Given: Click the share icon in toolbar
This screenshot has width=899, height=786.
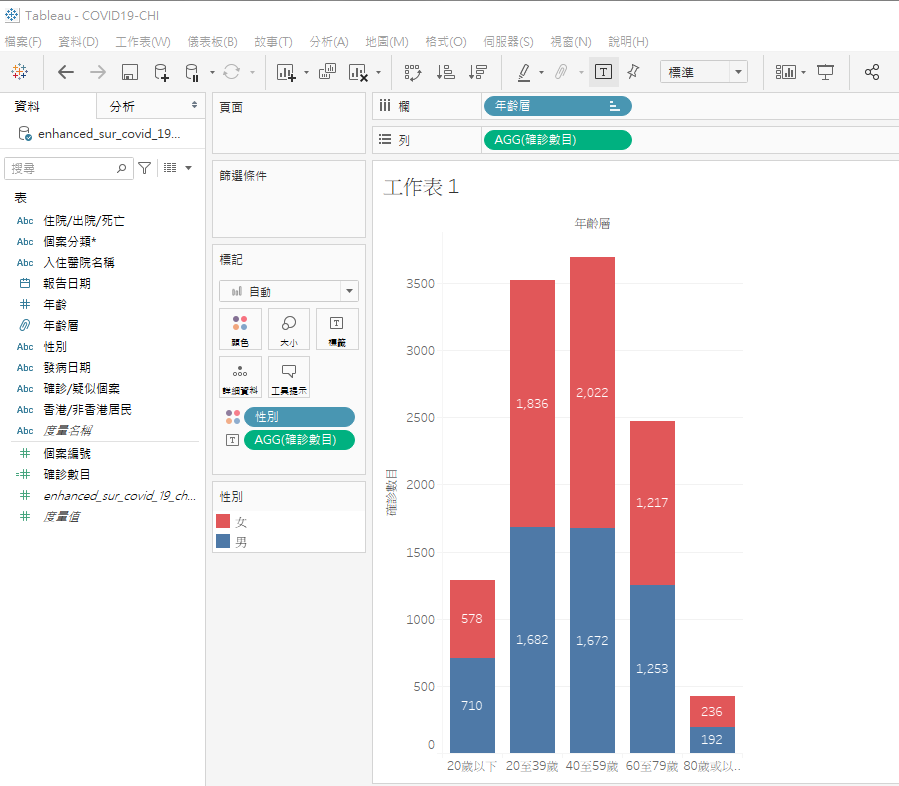Looking at the screenshot, I should coord(872,72).
